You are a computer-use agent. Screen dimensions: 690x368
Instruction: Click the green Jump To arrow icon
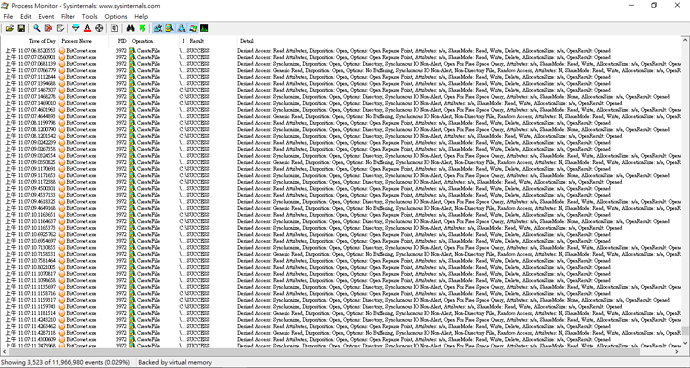pyautogui.click(x=142, y=28)
